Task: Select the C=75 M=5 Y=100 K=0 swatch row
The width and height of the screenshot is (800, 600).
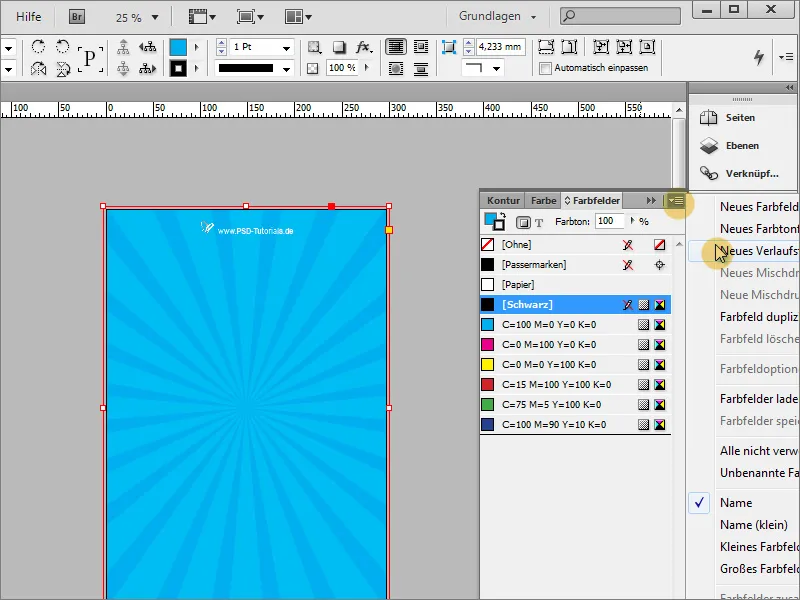Action: (575, 405)
